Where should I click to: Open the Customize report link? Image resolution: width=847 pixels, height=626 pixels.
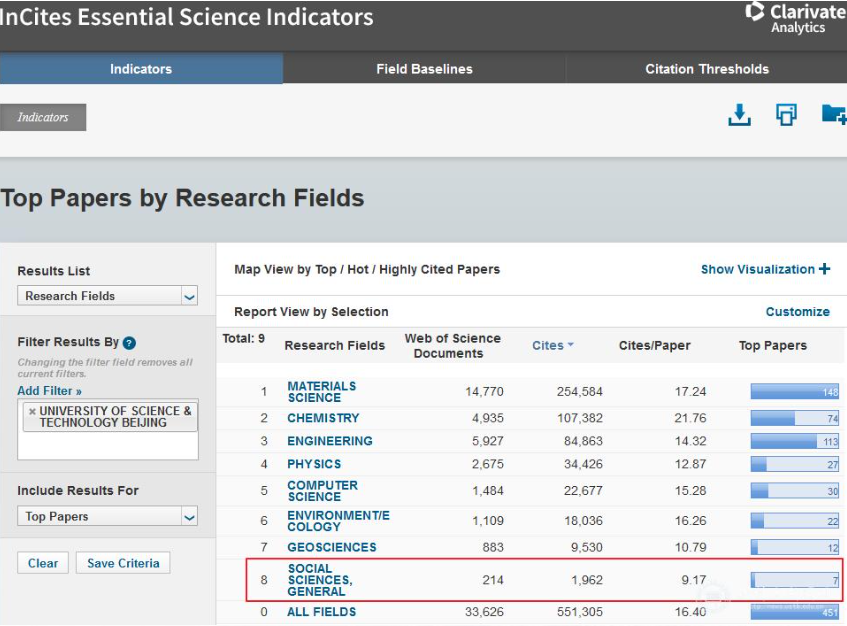pos(797,312)
